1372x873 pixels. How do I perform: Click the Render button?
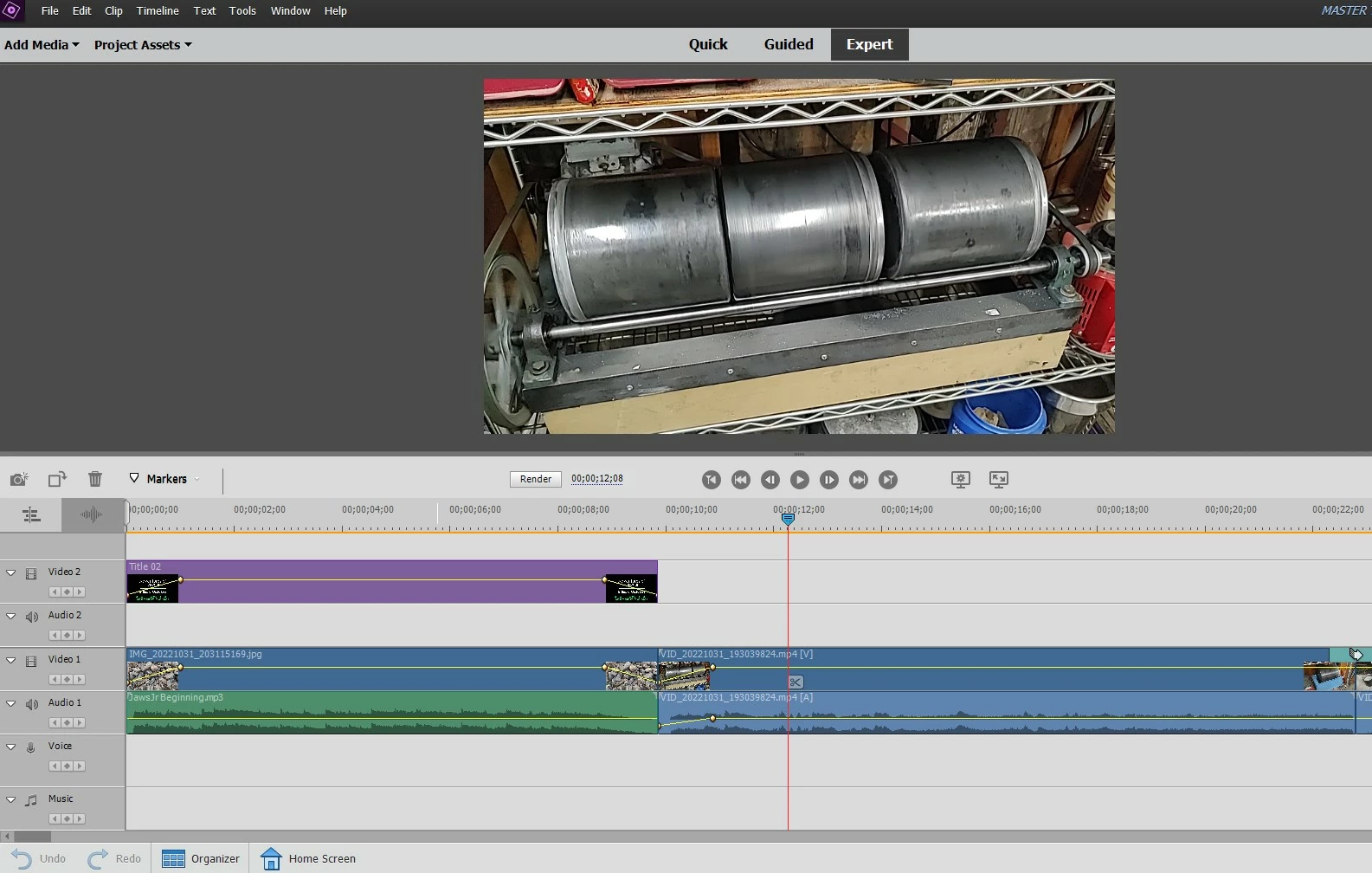(536, 479)
